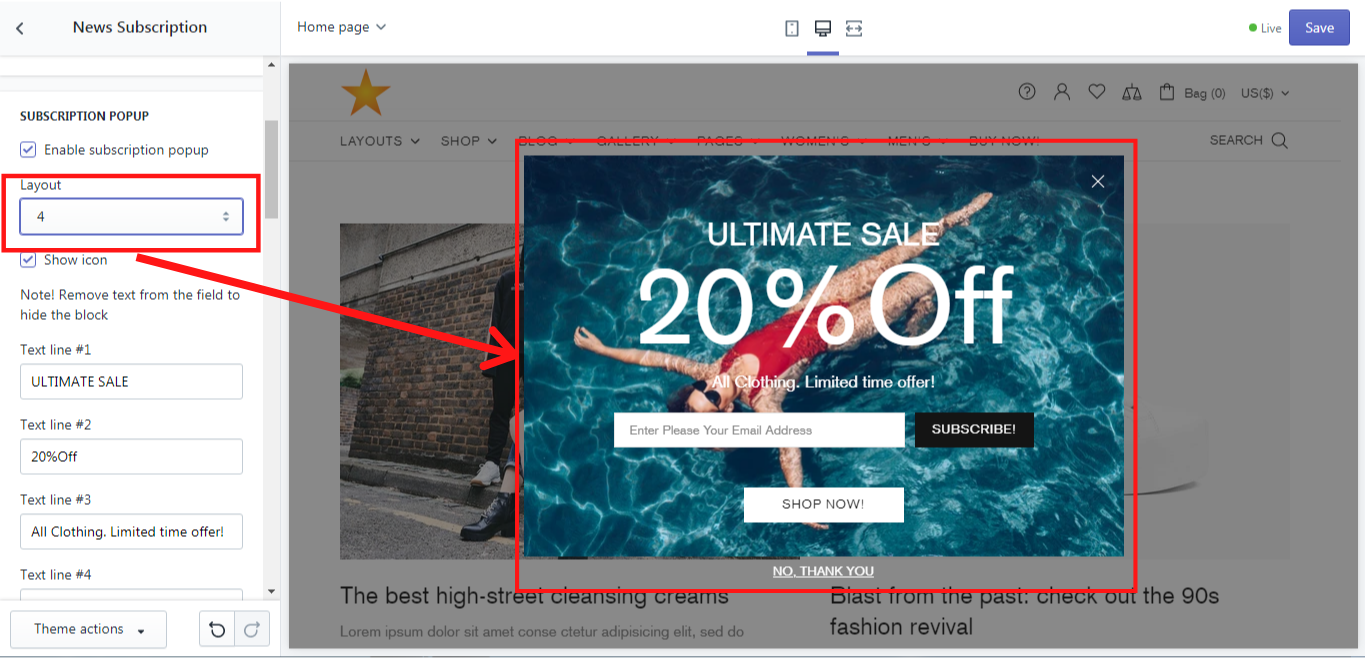
Task: Click the undo icon button
Action: pos(217,629)
